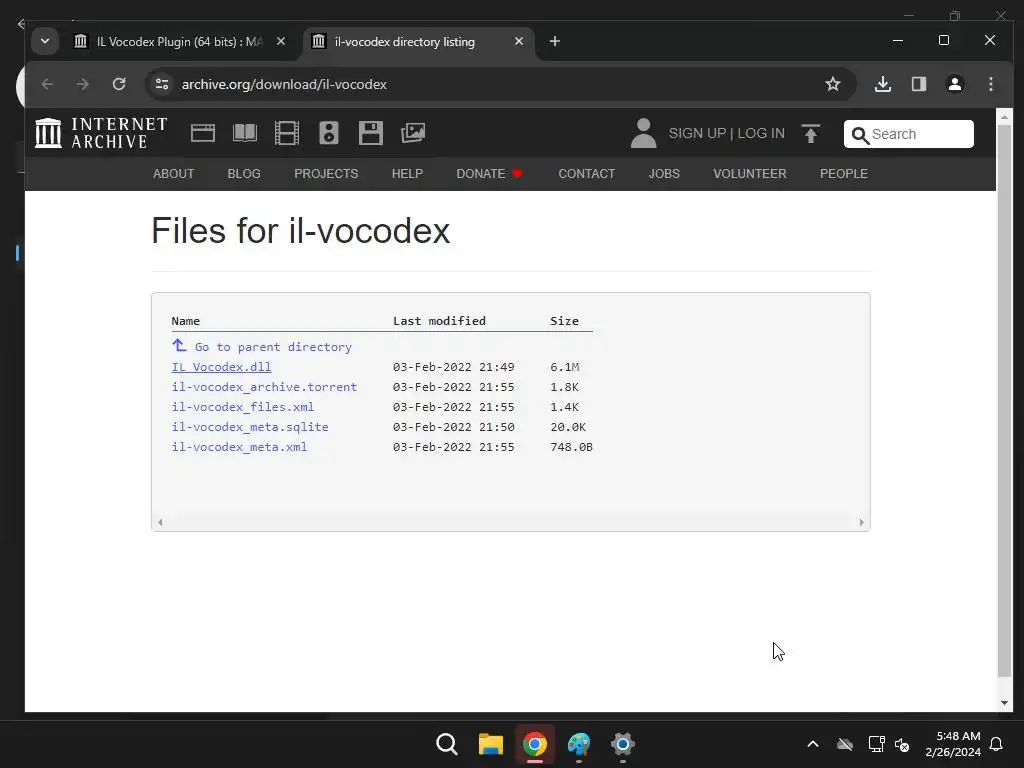1024x768 pixels.
Task: Open Settings gear from taskbar
Action: (622, 744)
